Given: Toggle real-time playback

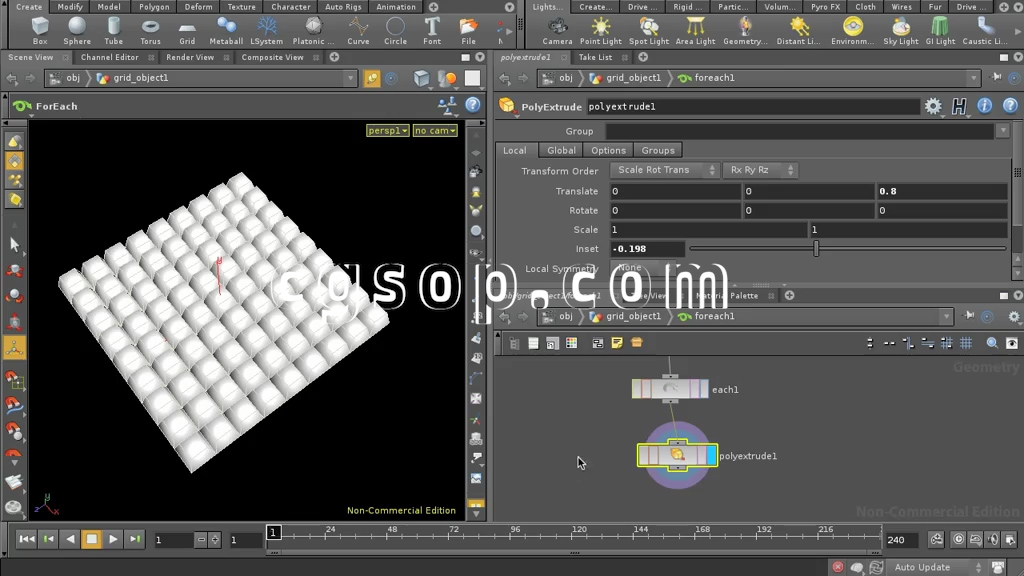Looking at the screenshot, I should 958,539.
